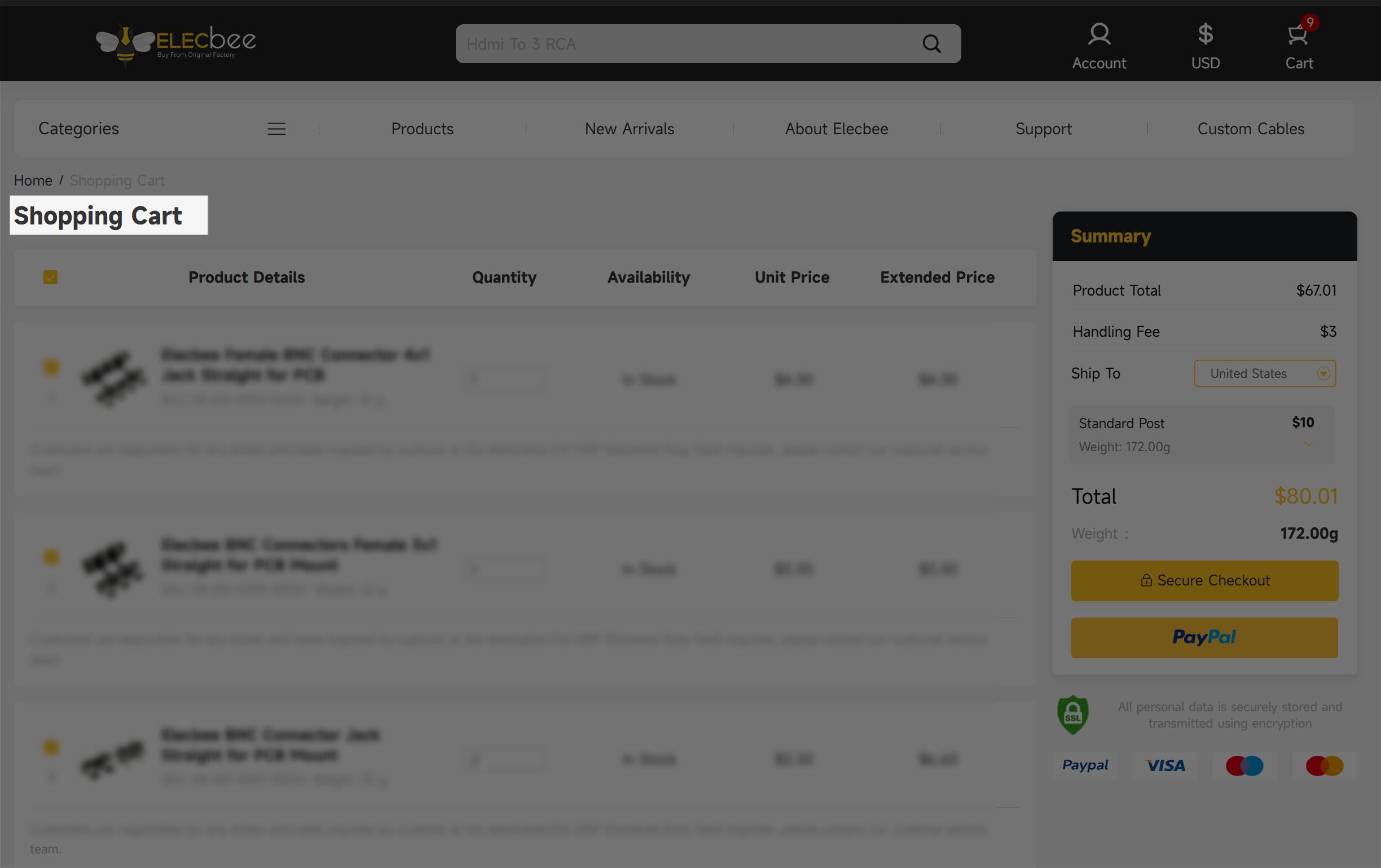
Task: Click the Home breadcrumb link
Action: (x=33, y=180)
